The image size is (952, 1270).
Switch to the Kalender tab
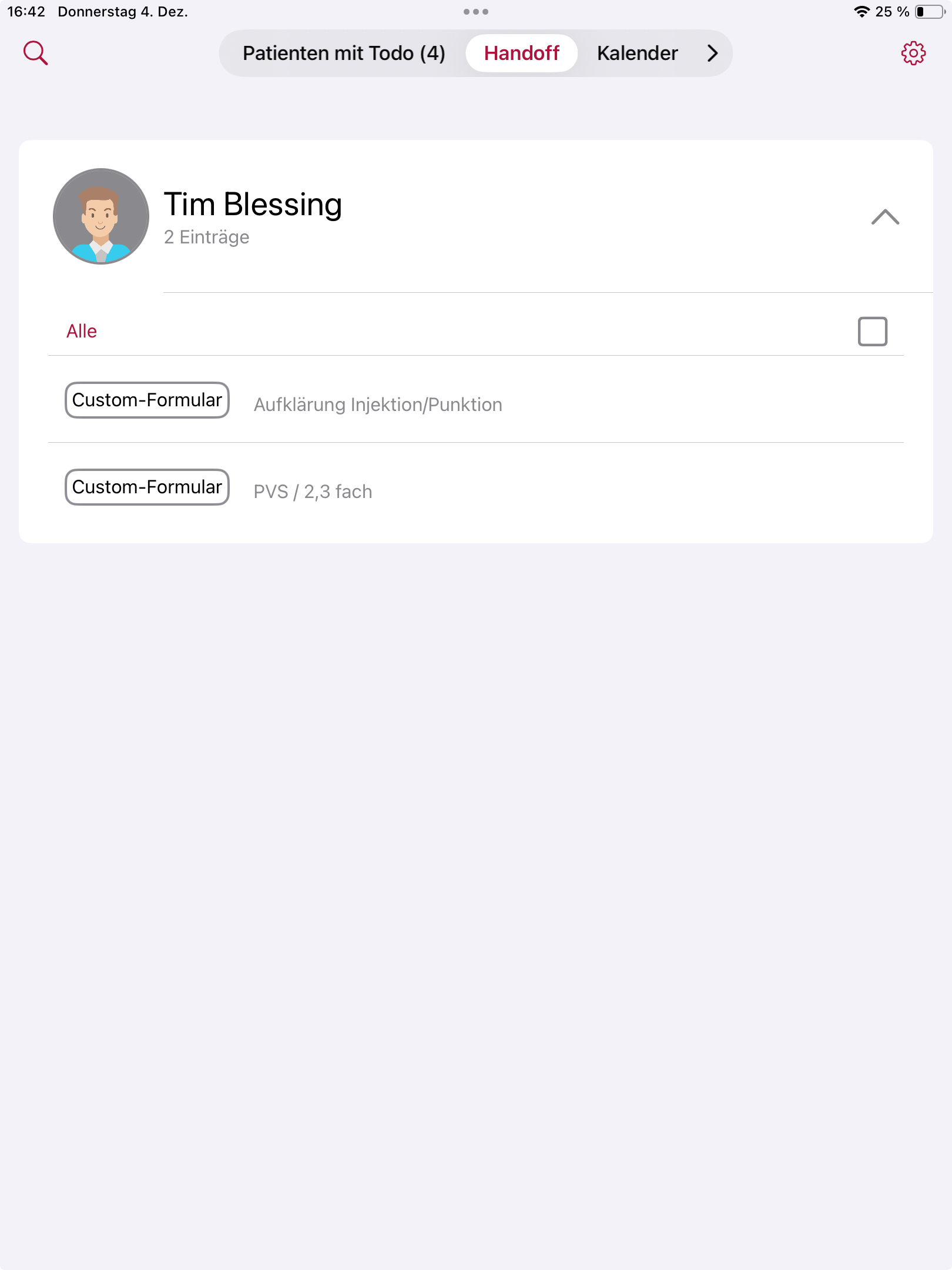point(637,54)
